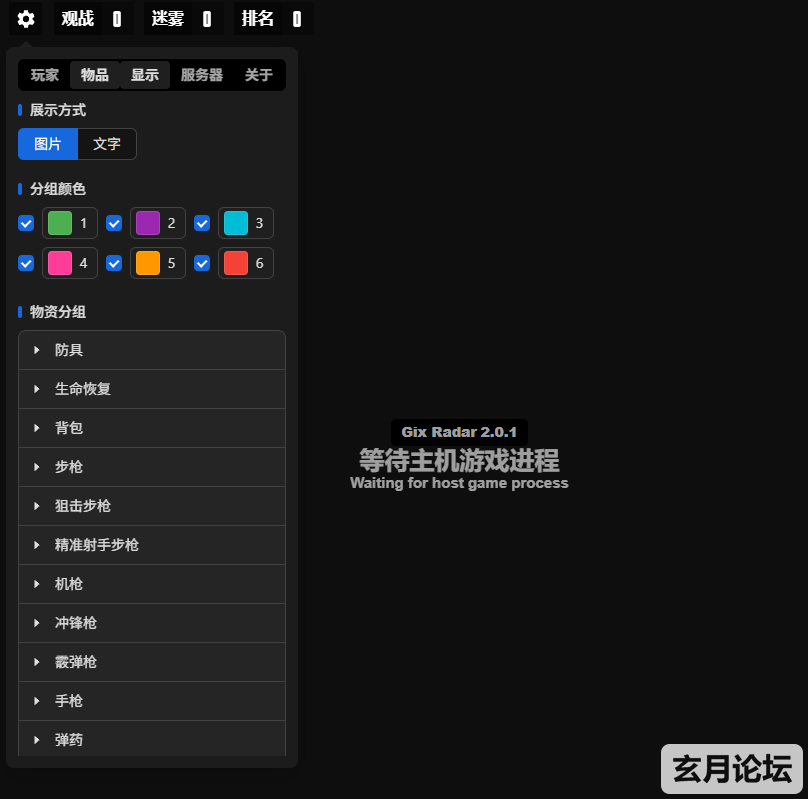Pick the pink group 4 color swatch
808x799 pixels.
(60, 263)
